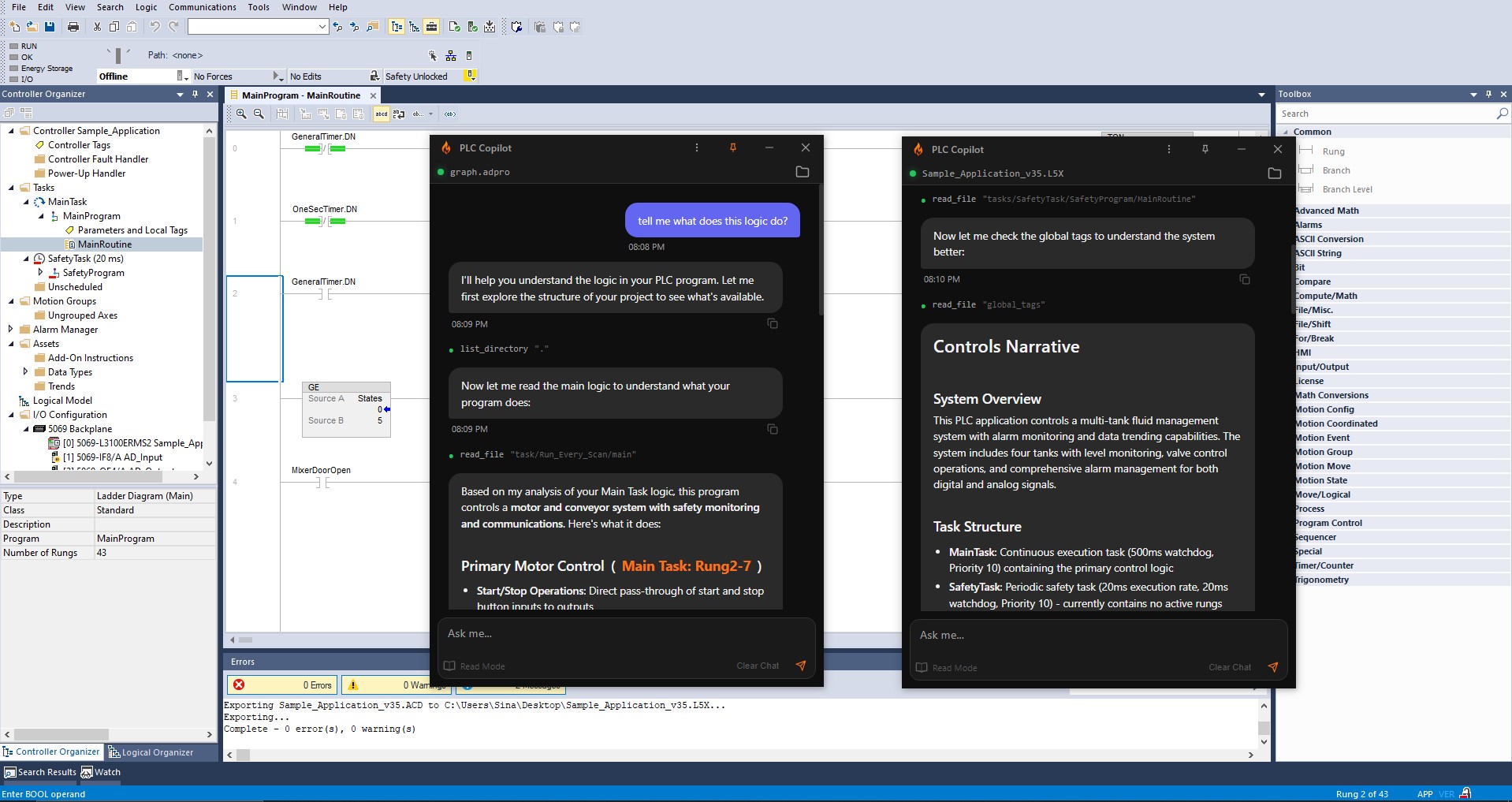1512x802 pixels.
Task: Toggle the abcd text display button on ladder toolbar
Action: point(382,114)
